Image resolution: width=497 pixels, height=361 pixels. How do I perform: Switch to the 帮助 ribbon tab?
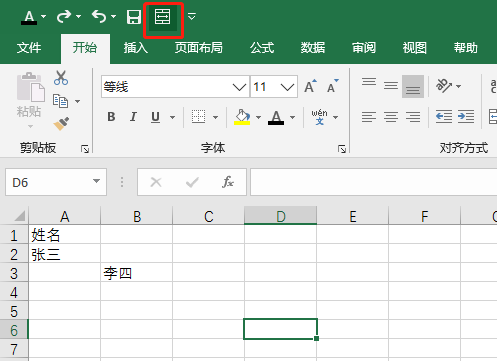point(466,48)
